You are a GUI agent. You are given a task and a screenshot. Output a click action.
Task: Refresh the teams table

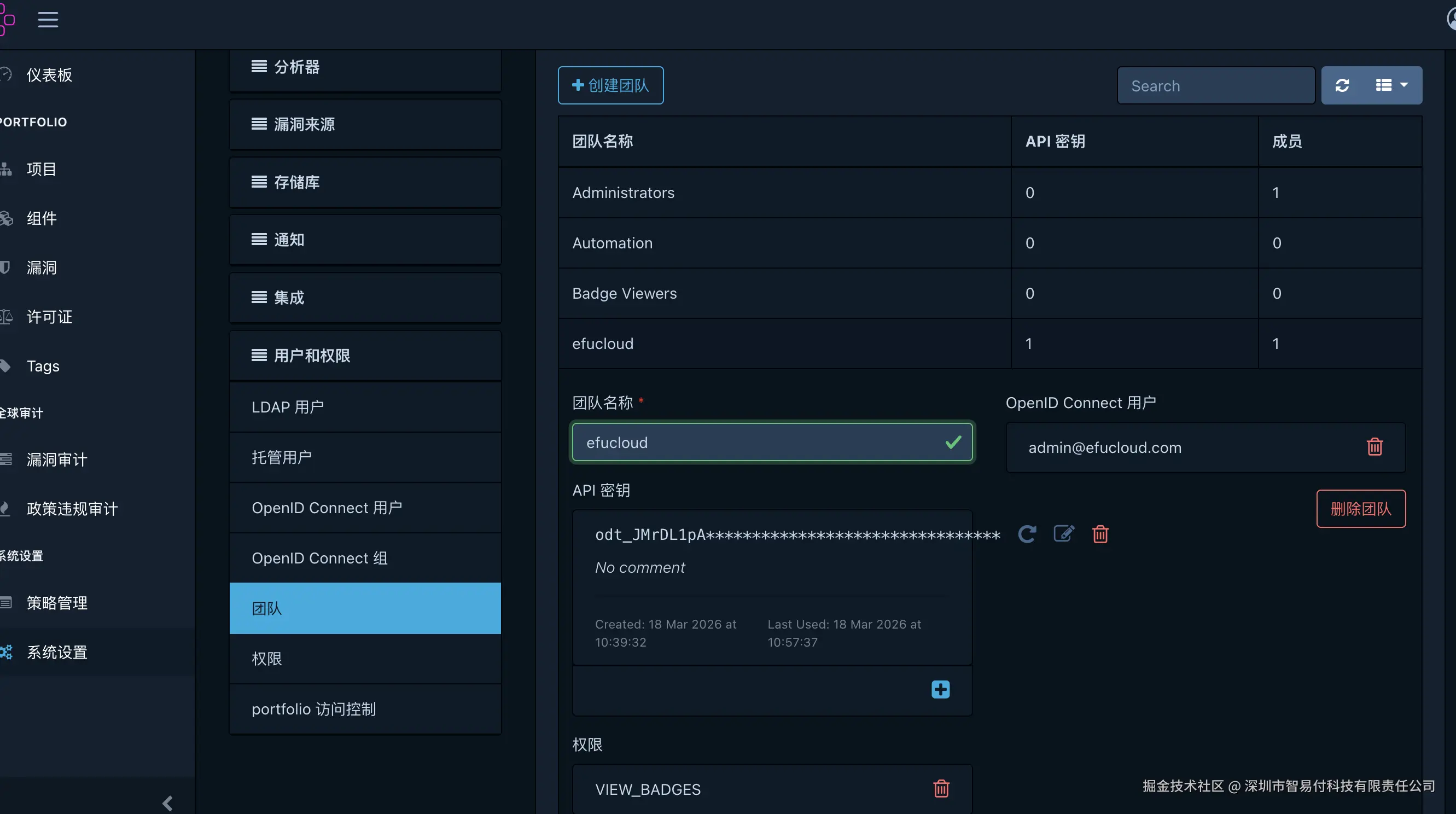1342,85
